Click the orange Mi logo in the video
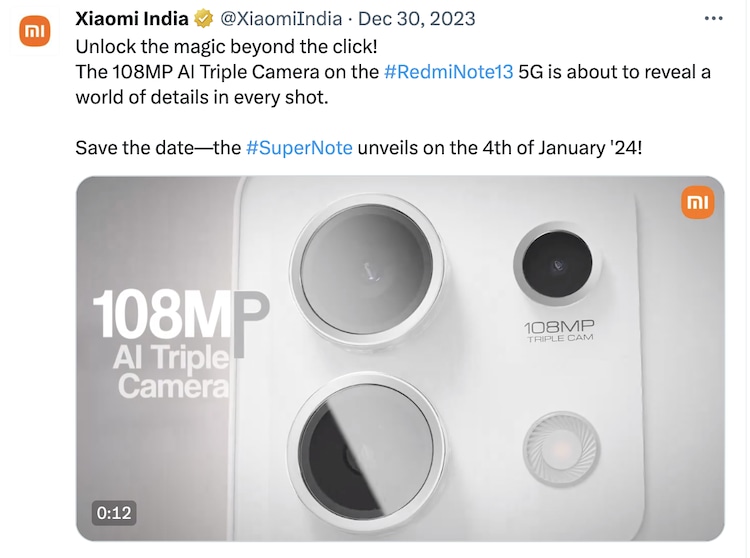 point(697,202)
